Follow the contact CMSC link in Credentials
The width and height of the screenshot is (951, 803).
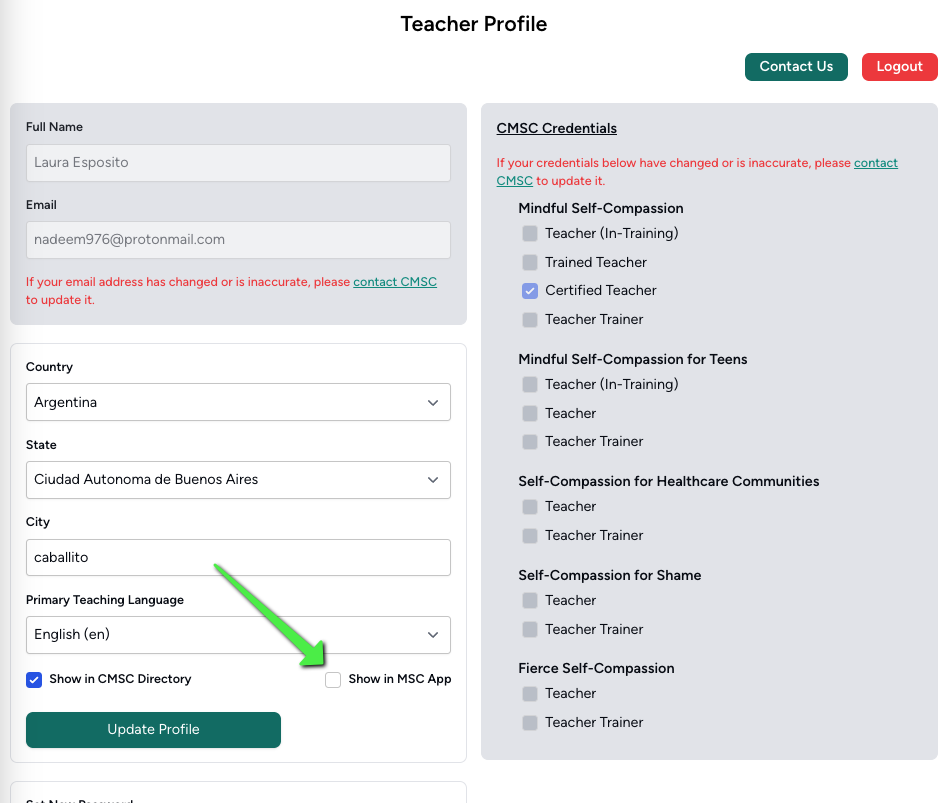(x=876, y=163)
